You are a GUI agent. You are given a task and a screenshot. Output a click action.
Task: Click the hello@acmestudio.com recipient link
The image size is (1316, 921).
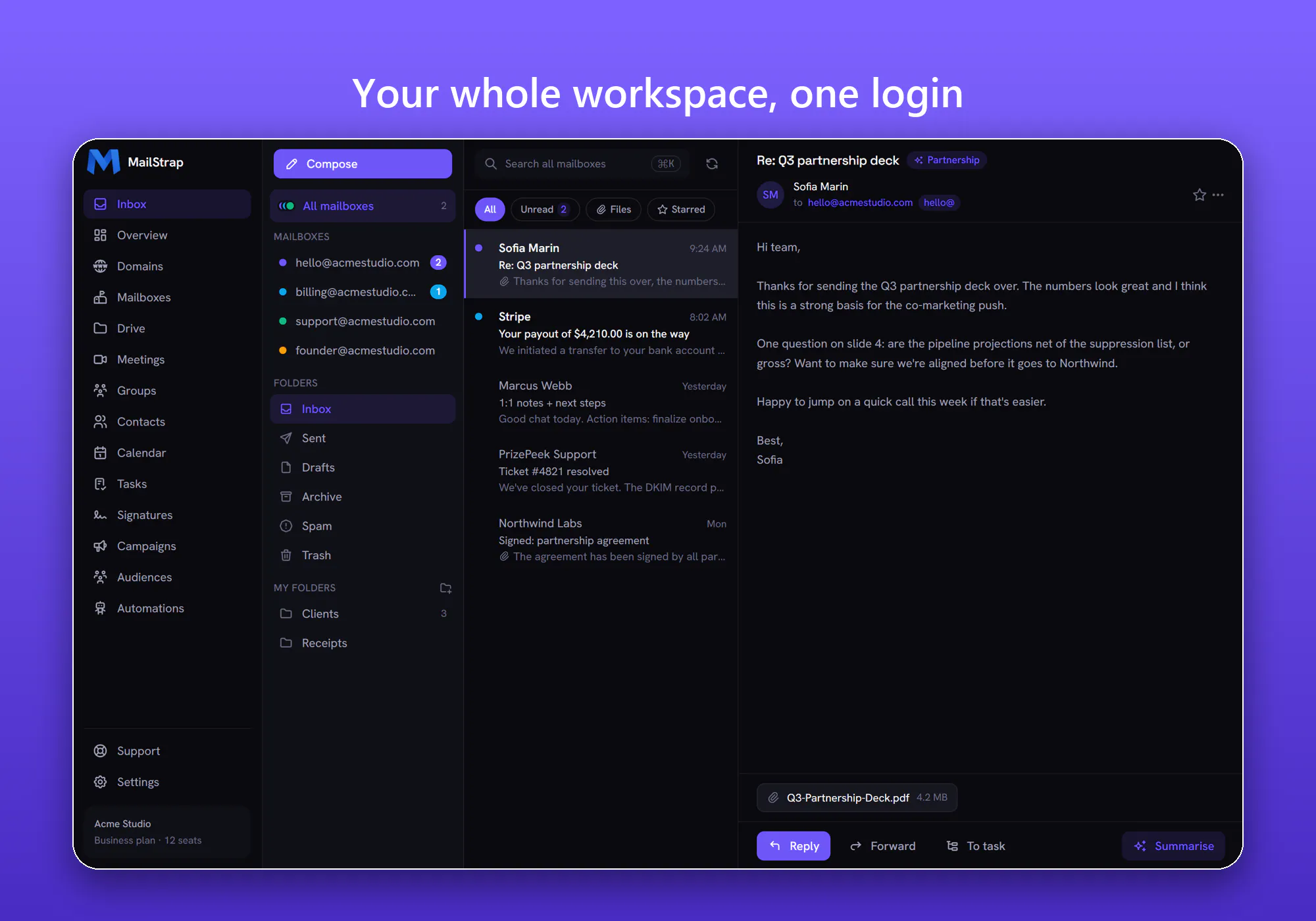(x=860, y=203)
